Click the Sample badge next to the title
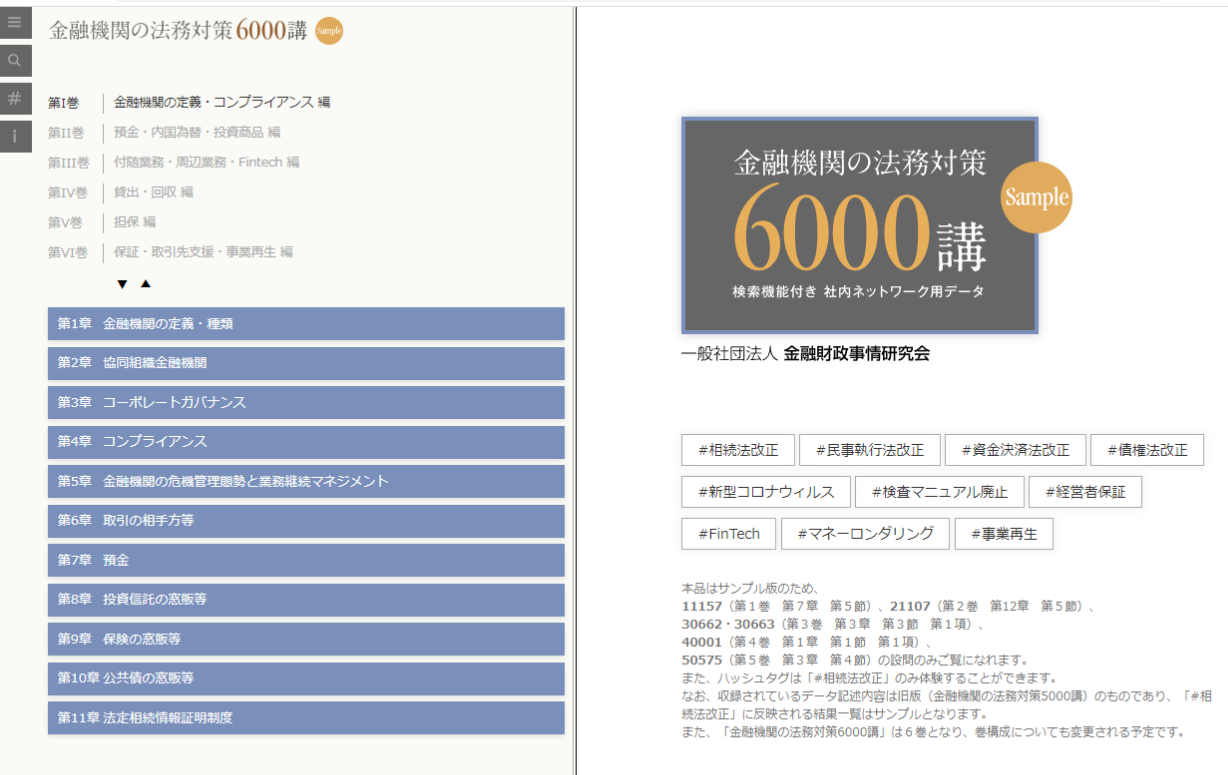 coord(327,31)
